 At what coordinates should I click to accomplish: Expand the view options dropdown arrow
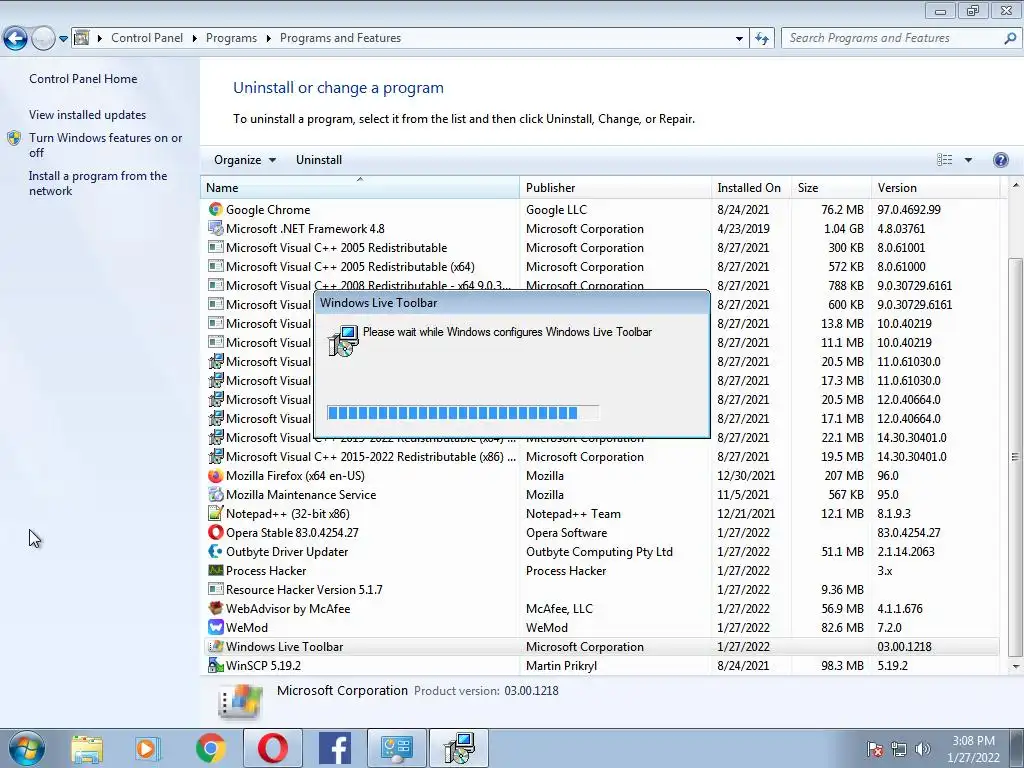pyautogui.click(x=968, y=160)
